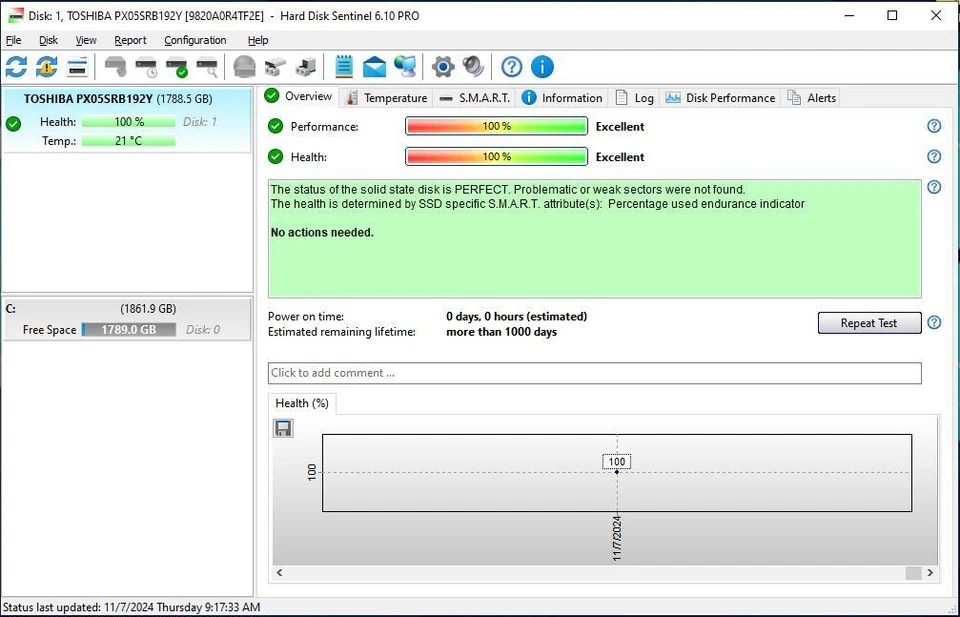This screenshot has width=960, height=617.
Task: Click the comment input field
Action: click(x=594, y=373)
